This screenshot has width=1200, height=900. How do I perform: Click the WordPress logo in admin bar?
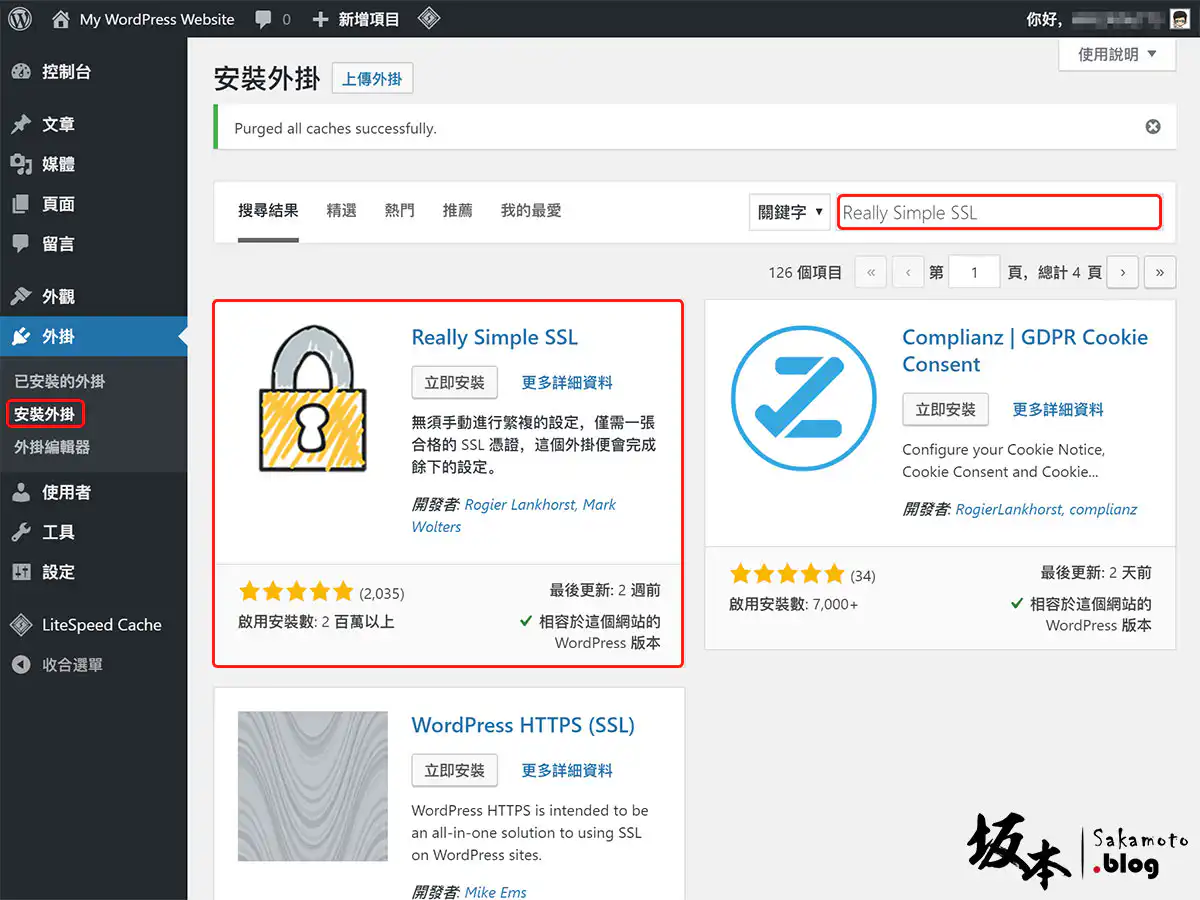click(x=20, y=19)
